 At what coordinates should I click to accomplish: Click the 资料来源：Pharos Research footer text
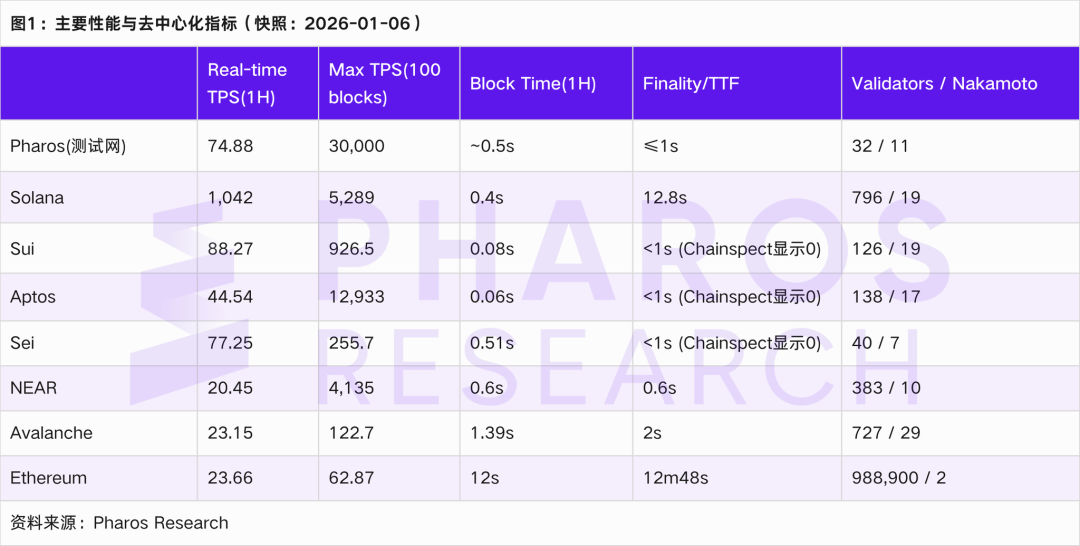point(119,523)
